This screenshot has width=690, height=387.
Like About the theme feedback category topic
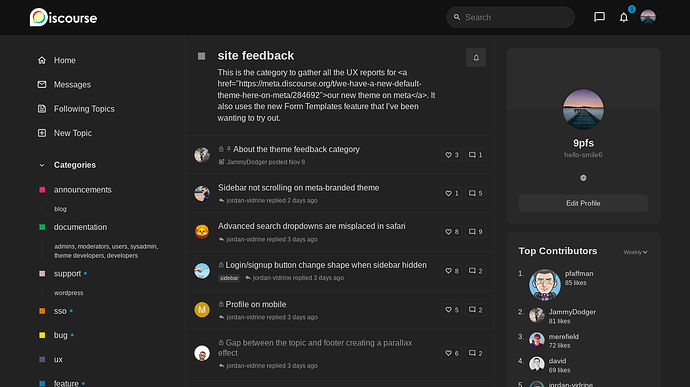pyautogui.click(x=452, y=155)
